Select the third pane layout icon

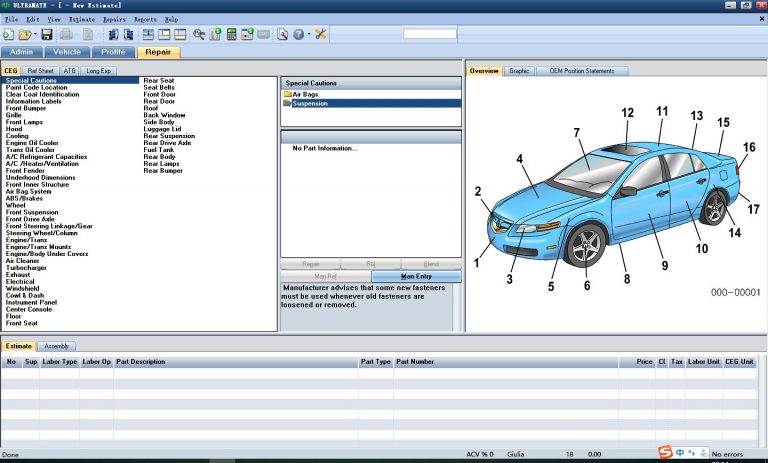coord(180,34)
